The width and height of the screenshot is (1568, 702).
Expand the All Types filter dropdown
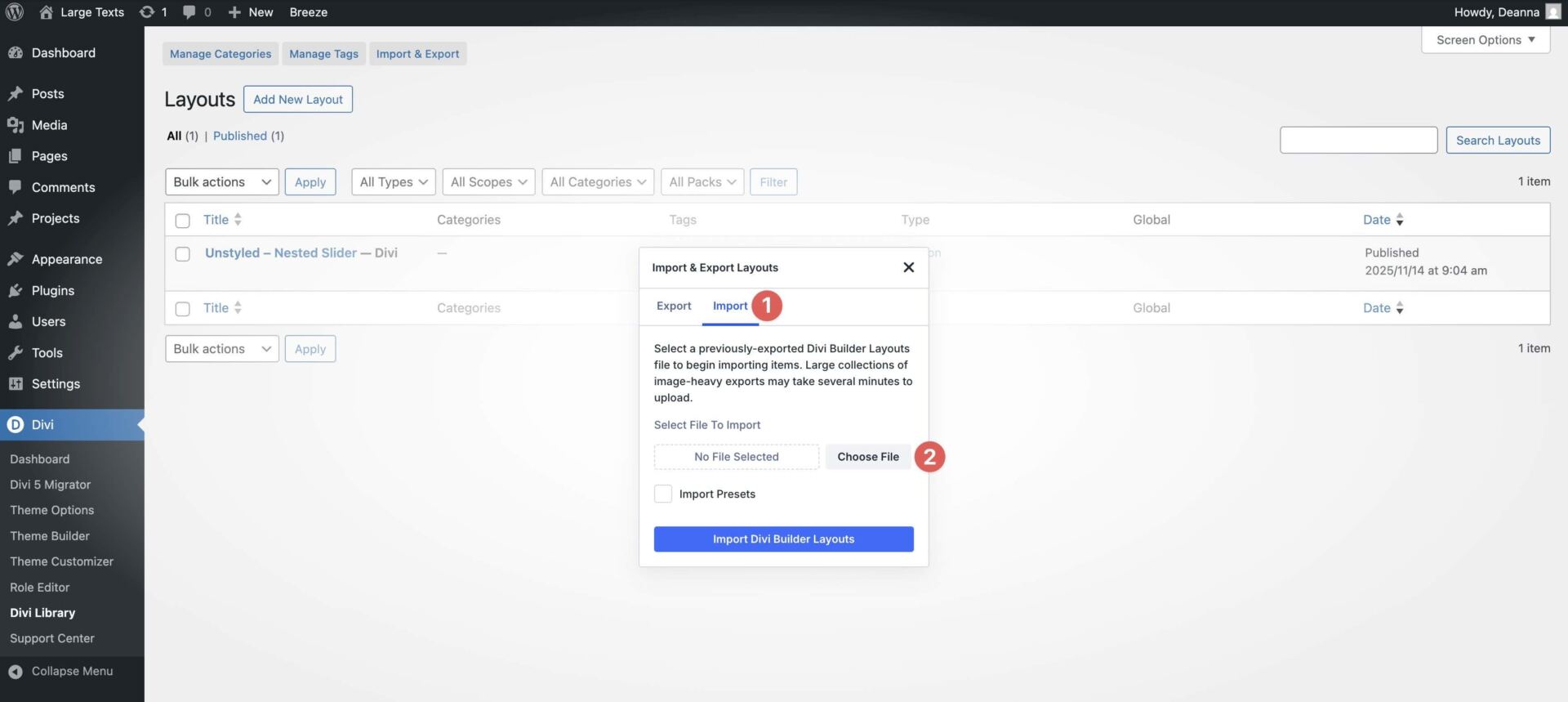click(x=393, y=182)
